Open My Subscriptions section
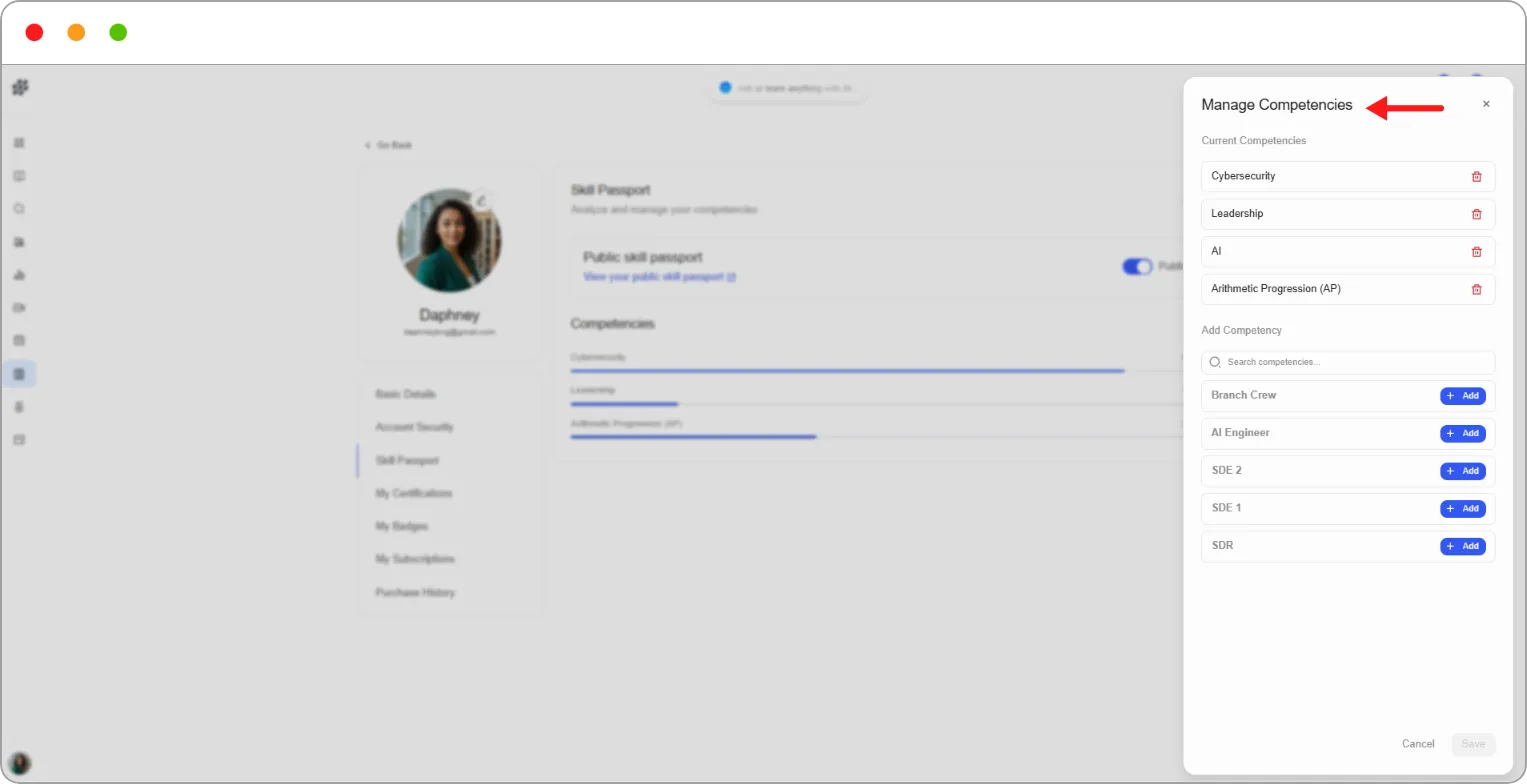The height and width of the screenshot is (784, 1527). tap(415, 559)
